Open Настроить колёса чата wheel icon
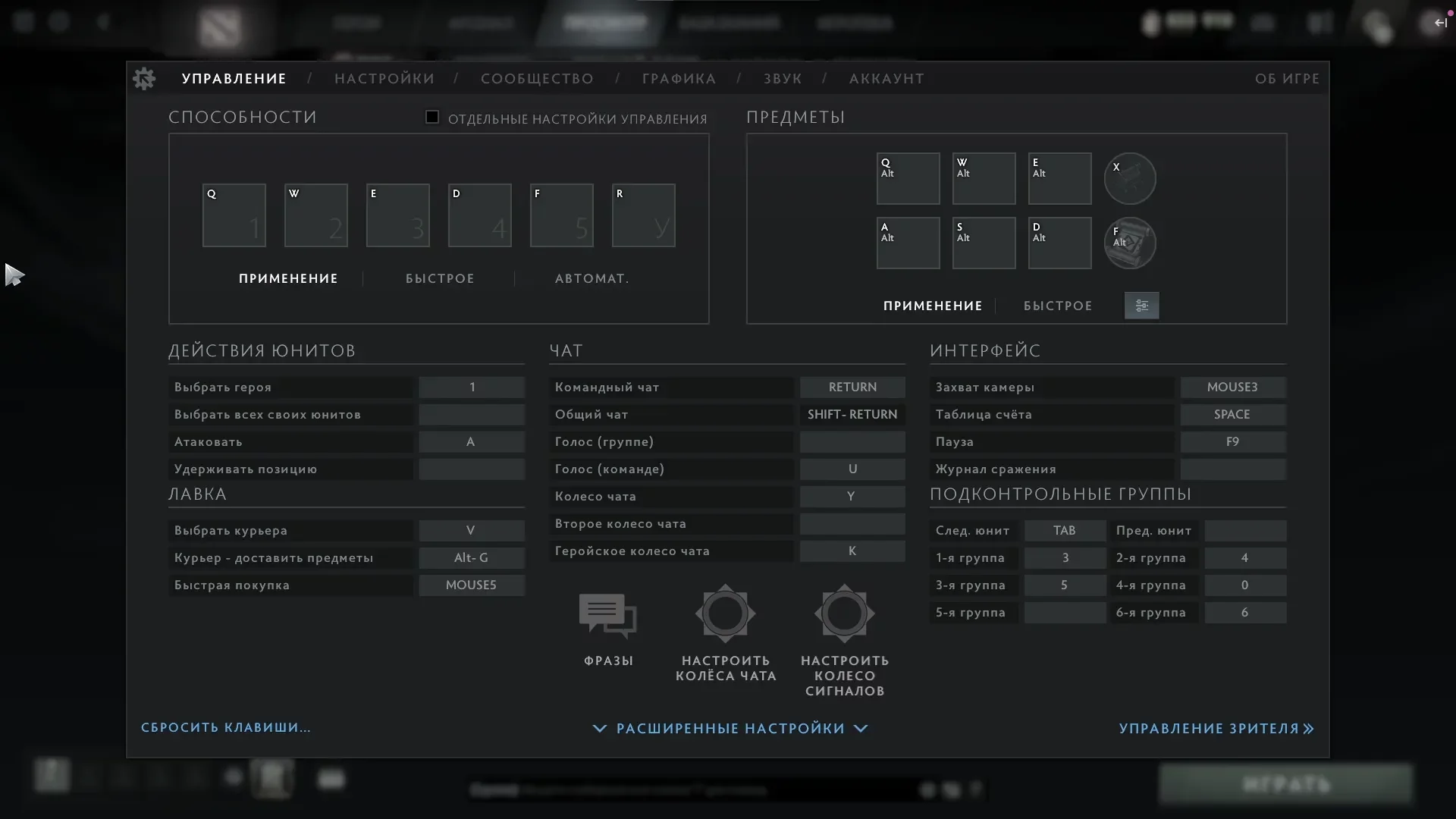 [x=725, y=613]
